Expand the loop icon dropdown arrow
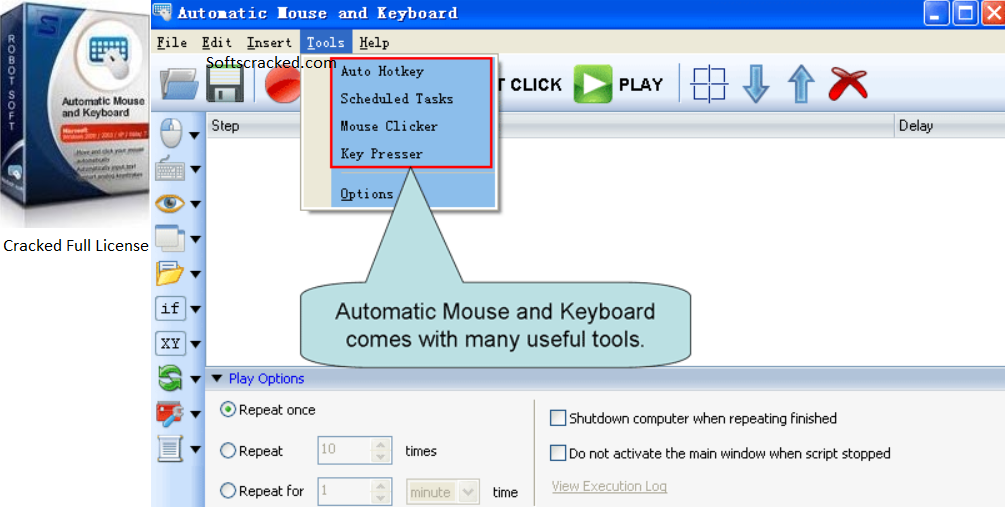 click(x=195, y=379)
